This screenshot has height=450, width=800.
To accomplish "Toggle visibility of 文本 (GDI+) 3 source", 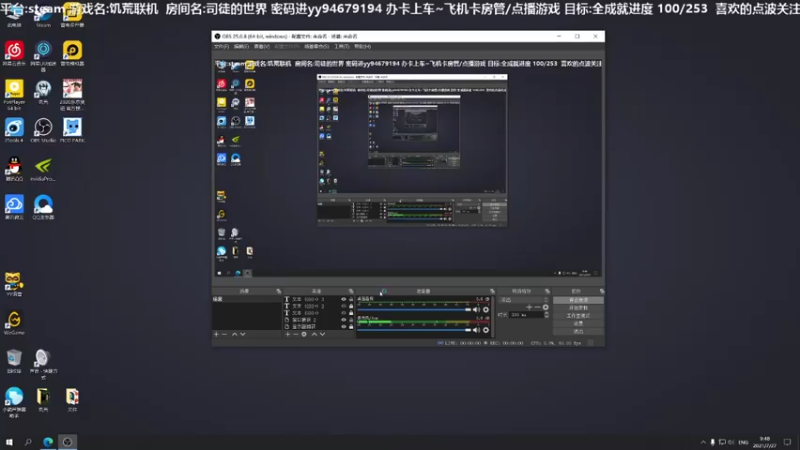I will pos(343,299).
